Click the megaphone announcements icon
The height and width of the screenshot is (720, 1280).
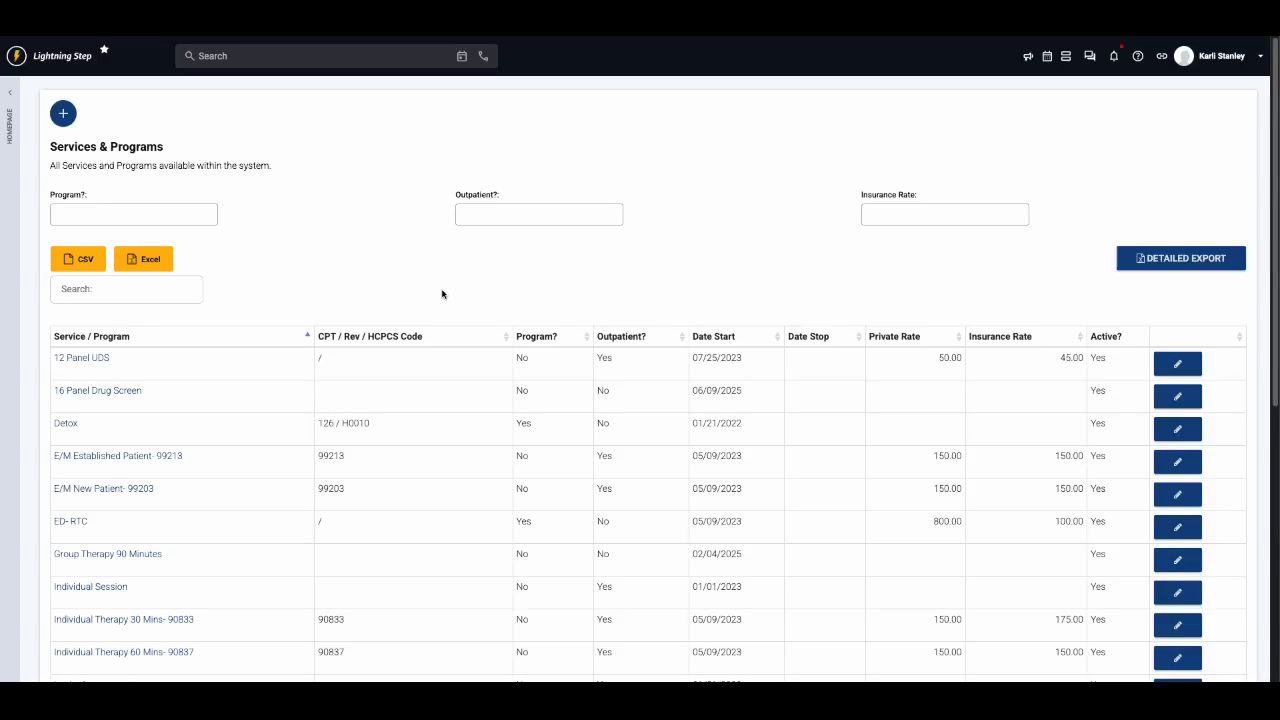pos(1027,56)
